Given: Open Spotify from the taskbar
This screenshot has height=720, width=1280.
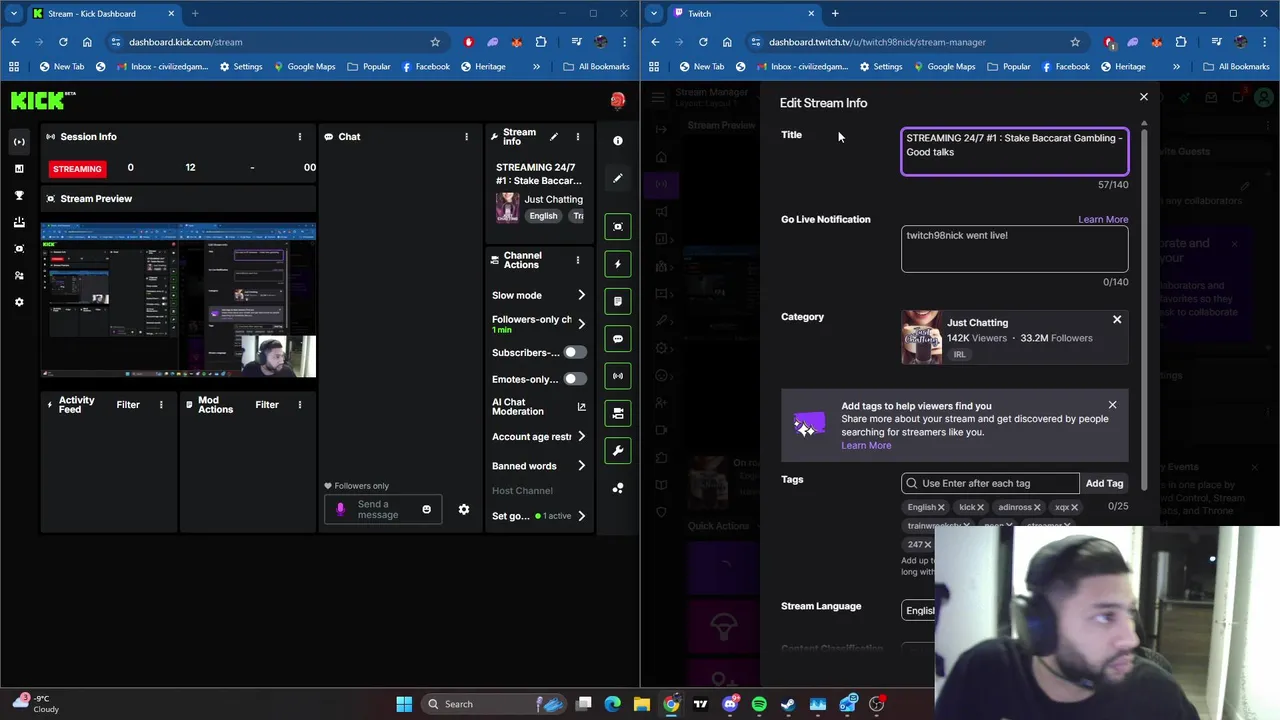Looking at the screenshot, I should click(759, 704).
